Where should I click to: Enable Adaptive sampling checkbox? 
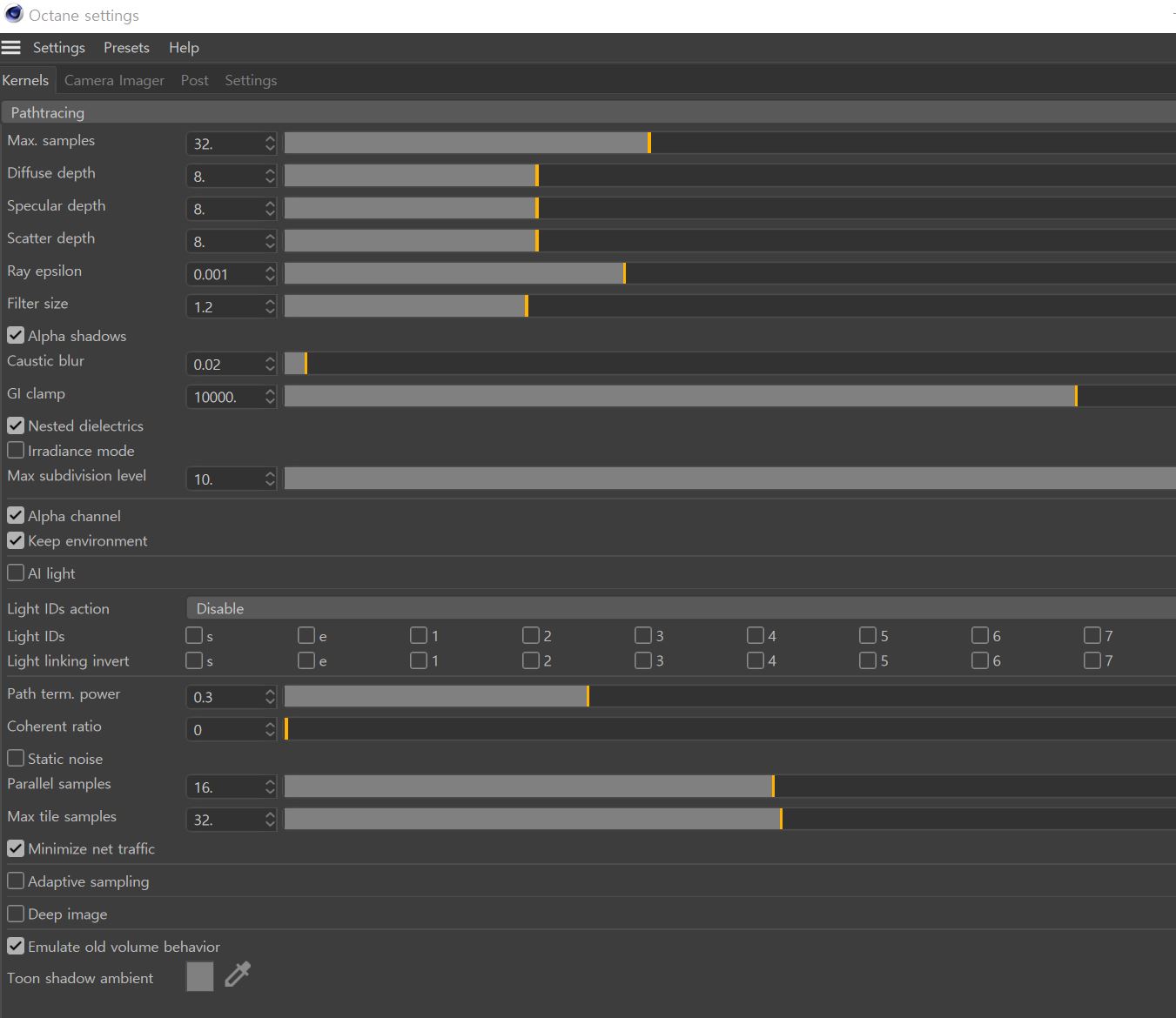pyautogui.click(x=16, y=881)
